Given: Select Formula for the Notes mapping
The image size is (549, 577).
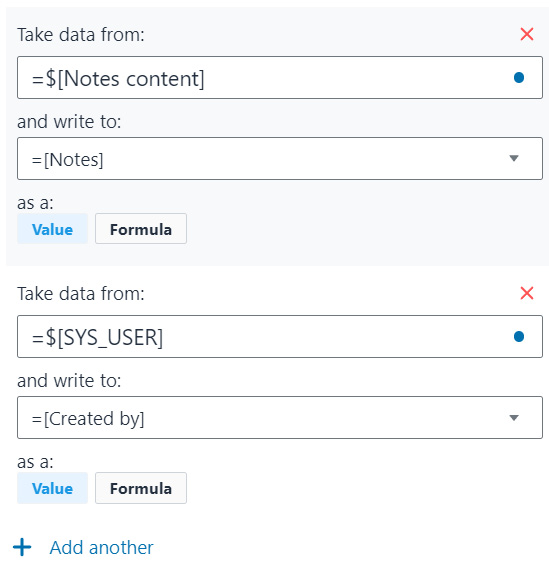Looking at the screenshot, I should click(141, 229).
